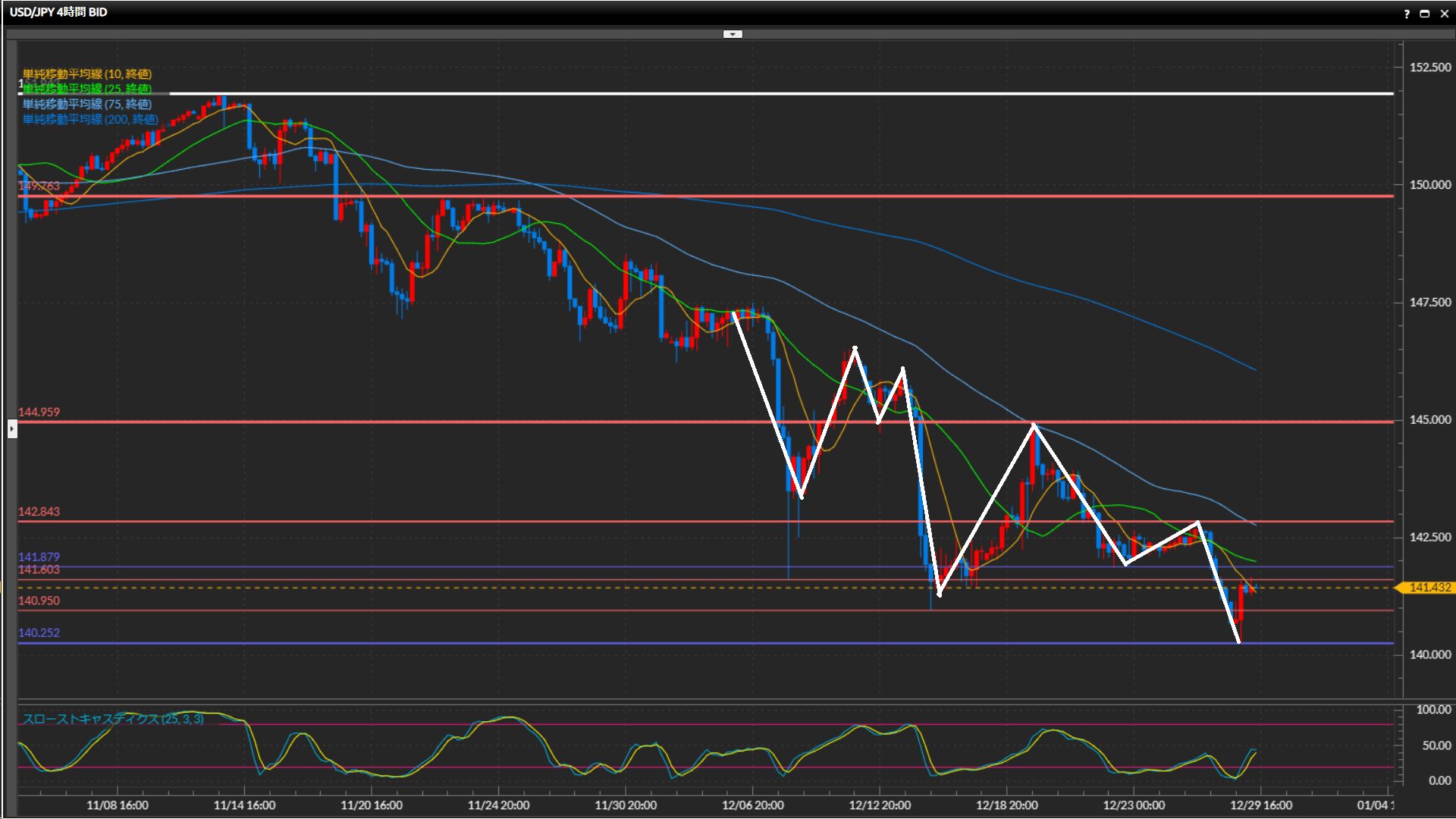
Task: Click the 12/18 20:00 date axis label
Action: (1007, 805)
